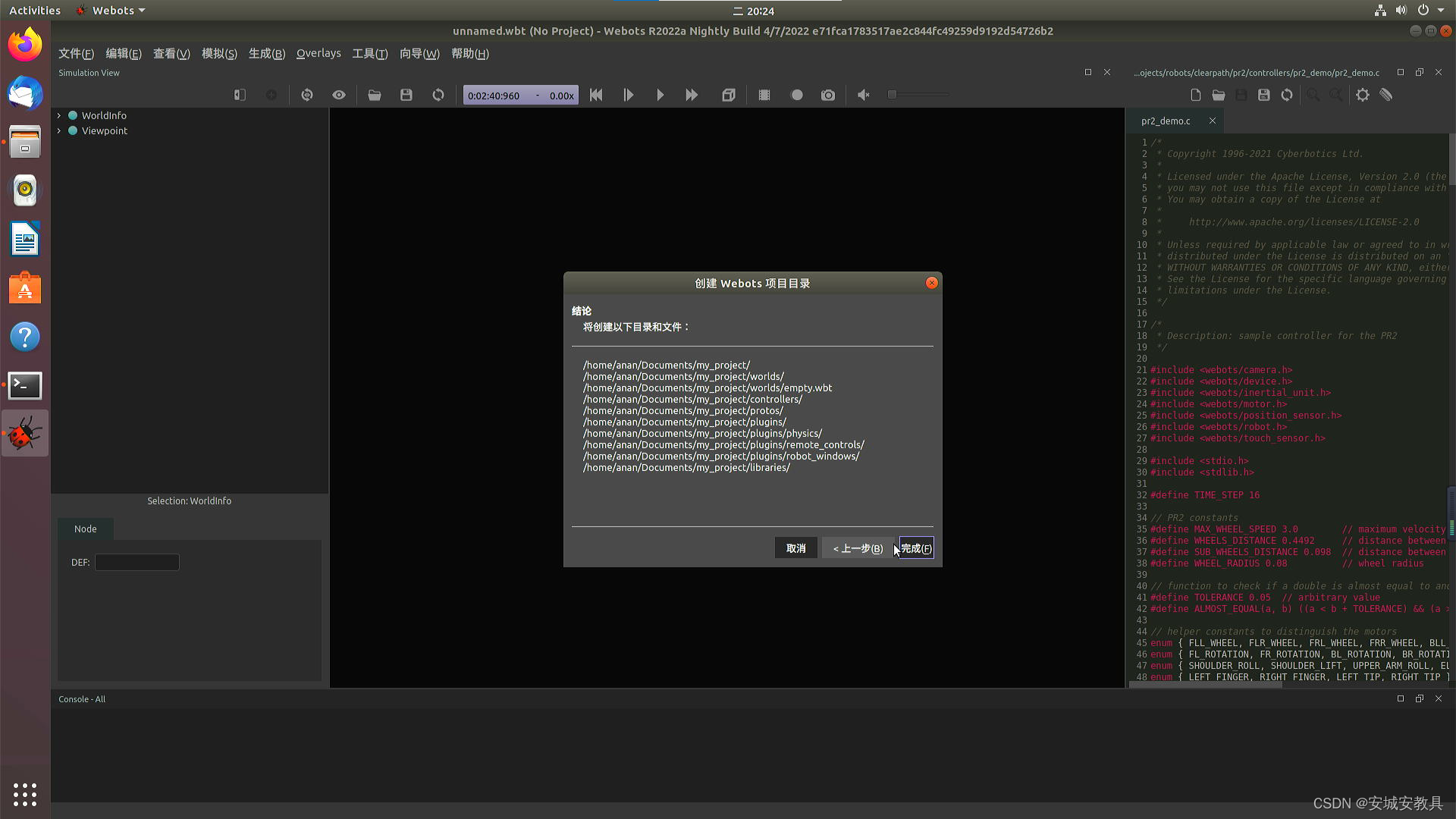Viewport: 1456px width, 819px height.
Task: Toggle 3D rendering with the cube icon
Action: (729, 95)
